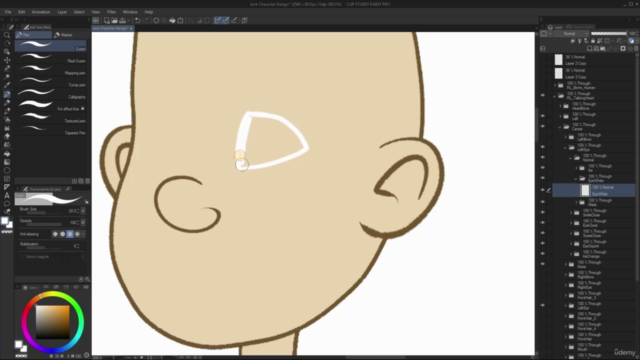Click the layer opacity slider
The width and height of the screenshot is (640, 360).
(609, 33)
